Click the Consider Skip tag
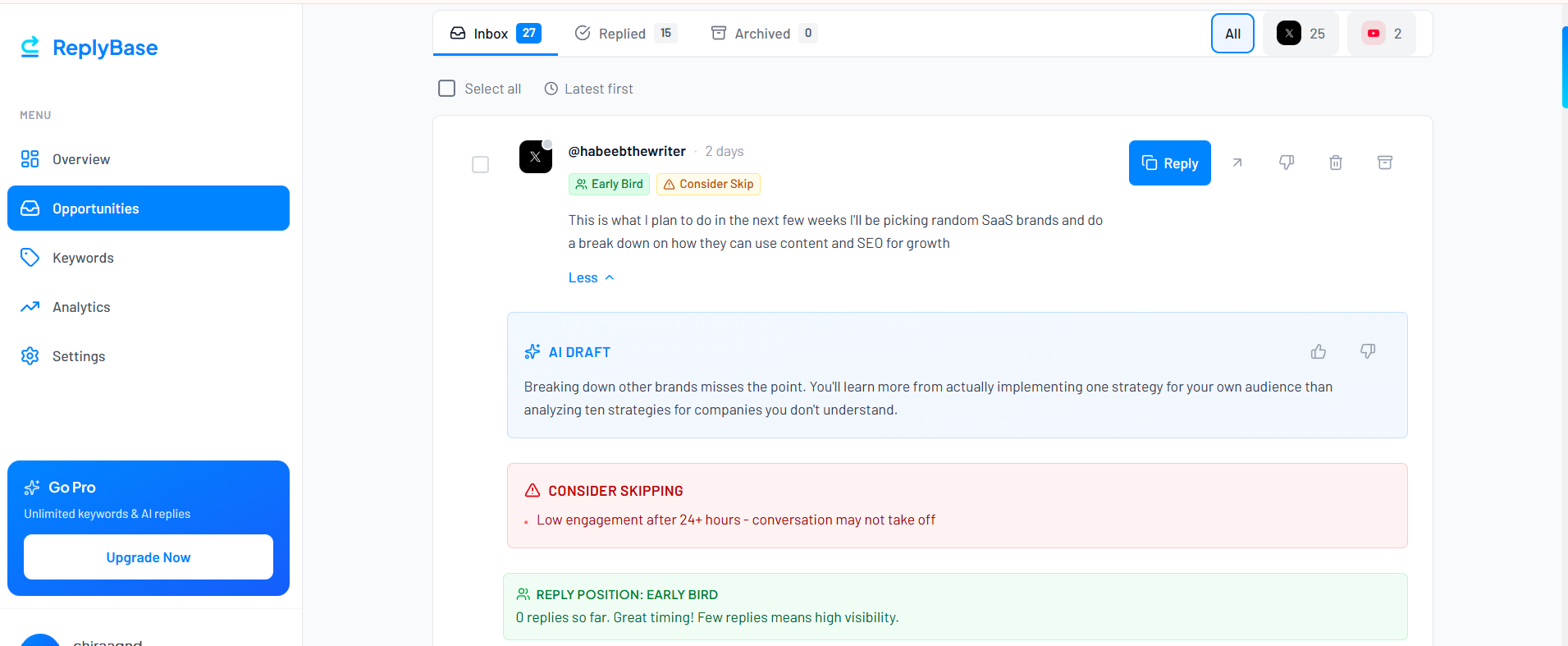The width and height of the screenshot is (1568, 646). 708,184
